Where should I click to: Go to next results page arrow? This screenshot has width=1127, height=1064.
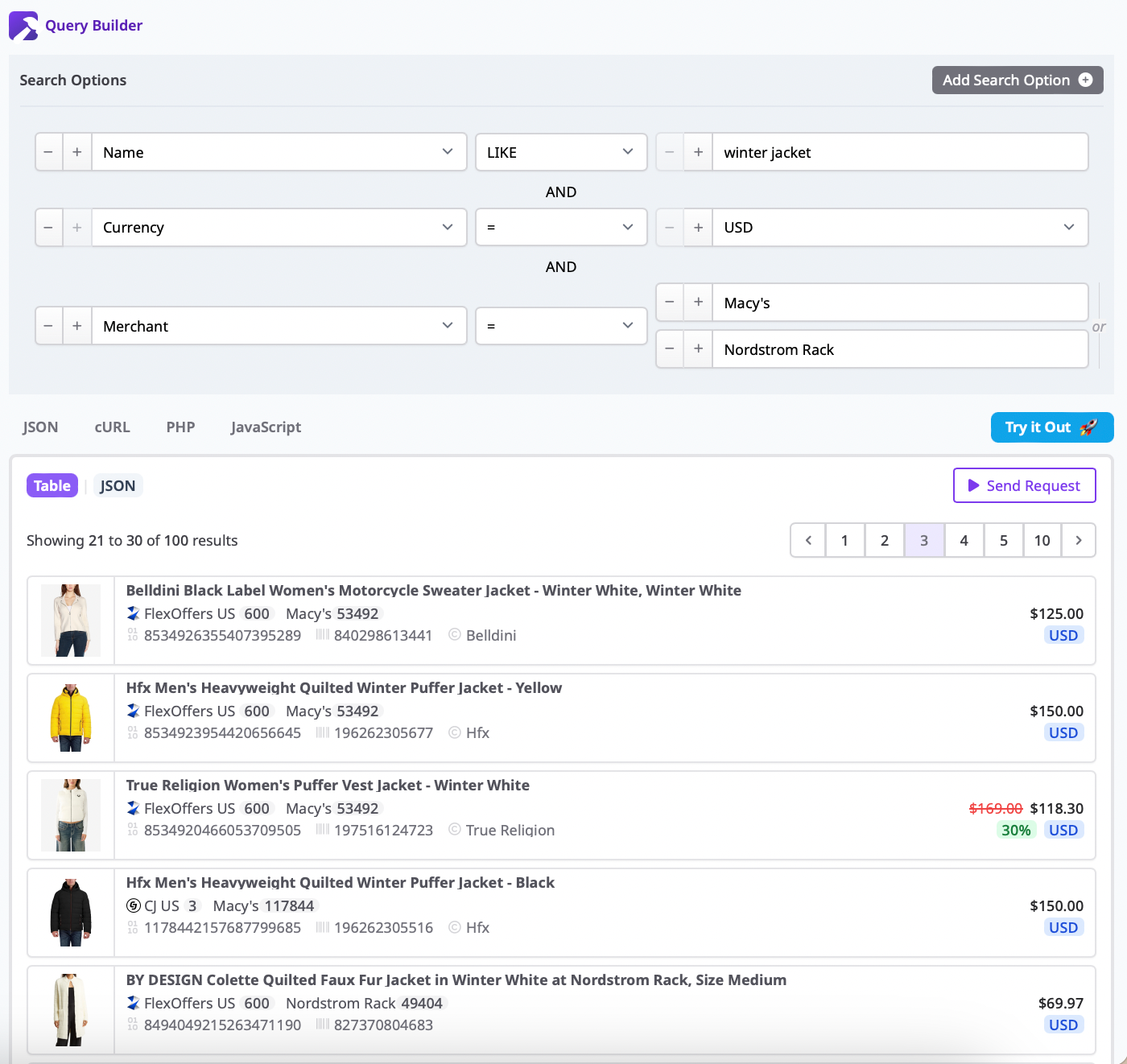pyautogui.click(x=1079, y=541)
